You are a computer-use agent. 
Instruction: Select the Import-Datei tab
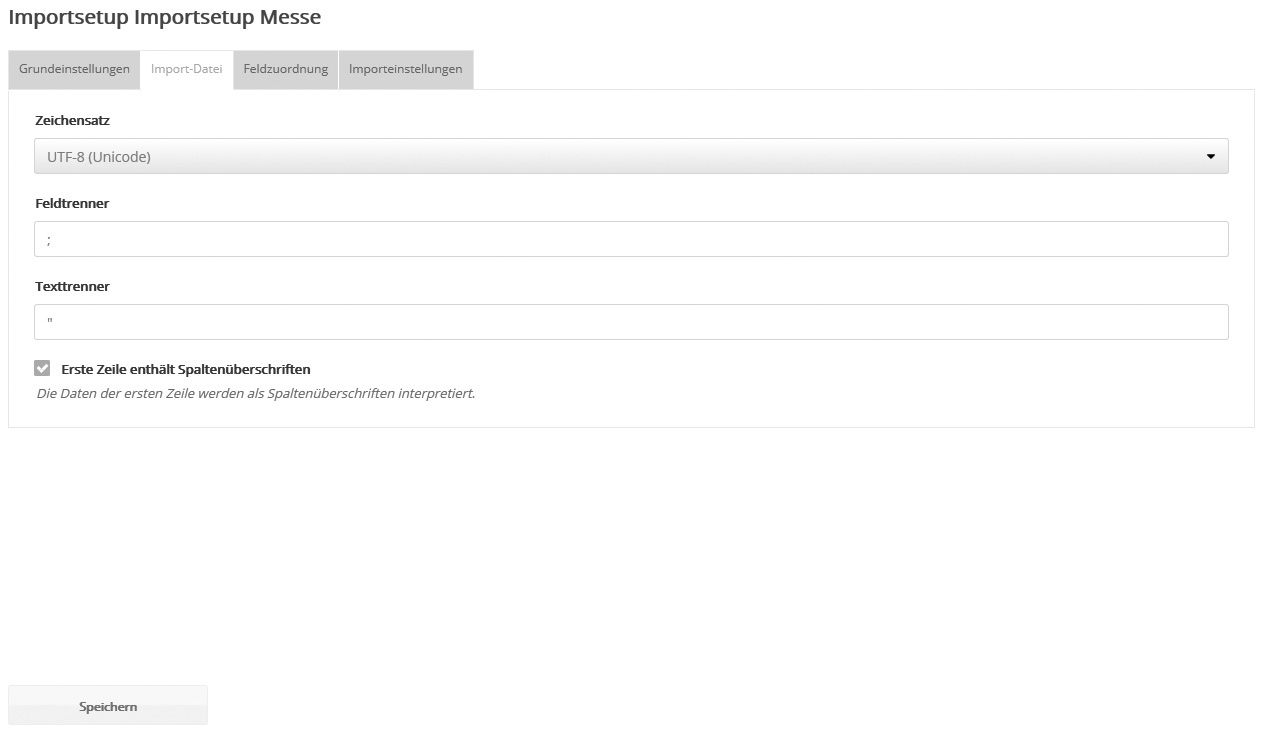[186, 69]
